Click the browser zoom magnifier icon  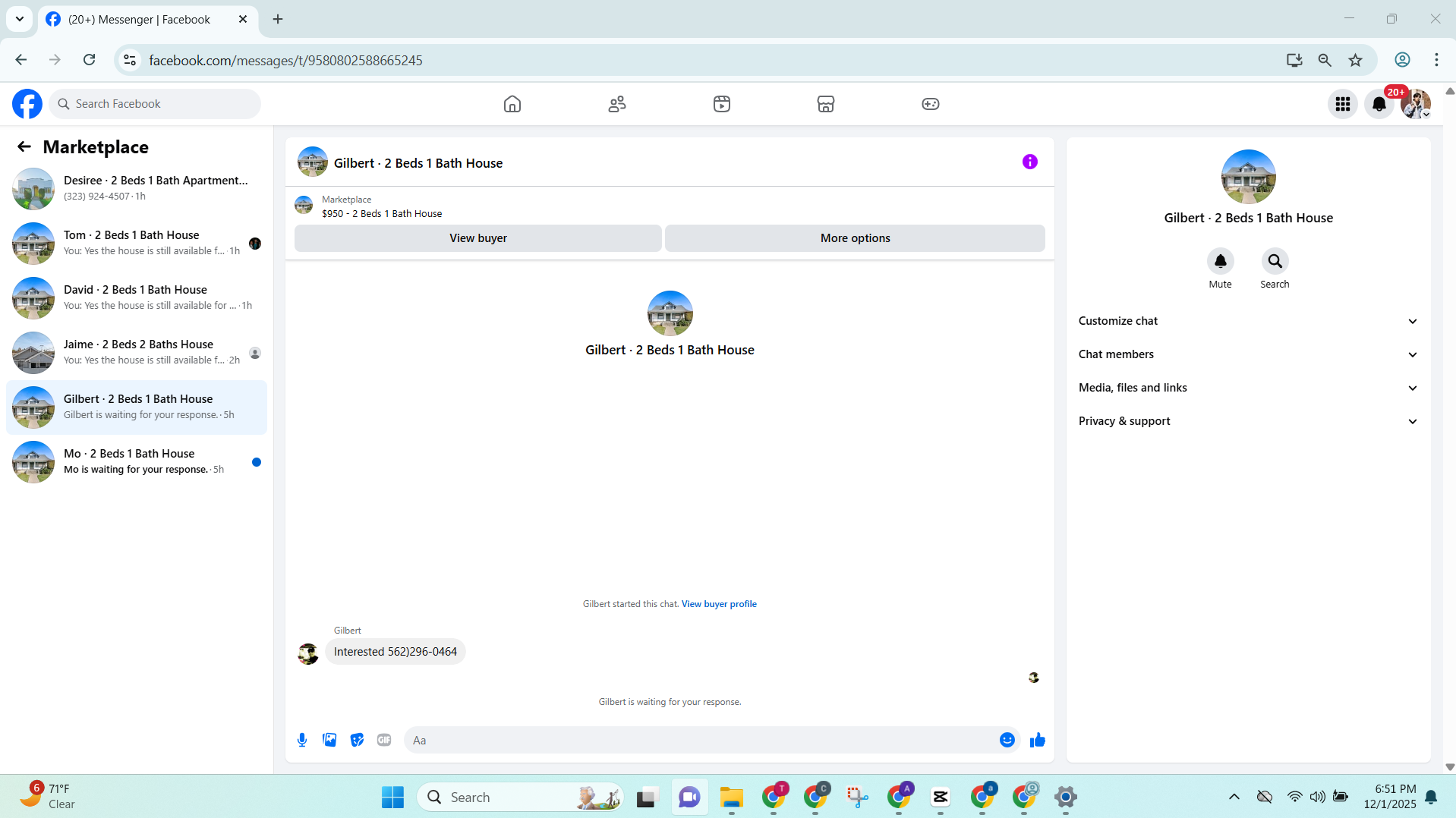click(1325, 60)
